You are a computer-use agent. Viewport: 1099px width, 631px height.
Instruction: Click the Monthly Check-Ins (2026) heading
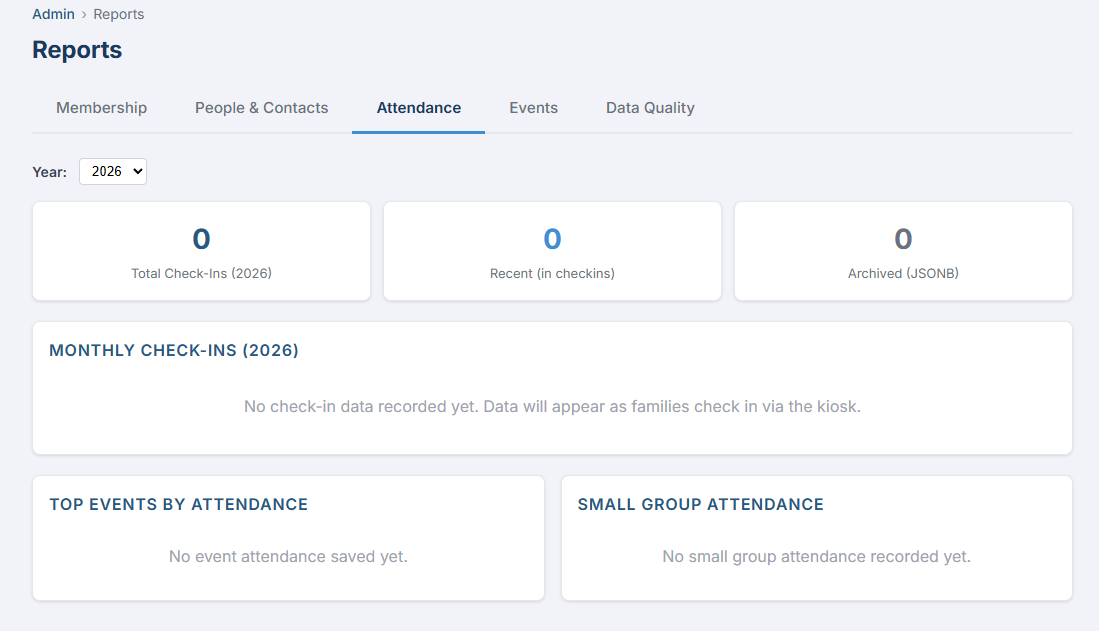(173, 350)
